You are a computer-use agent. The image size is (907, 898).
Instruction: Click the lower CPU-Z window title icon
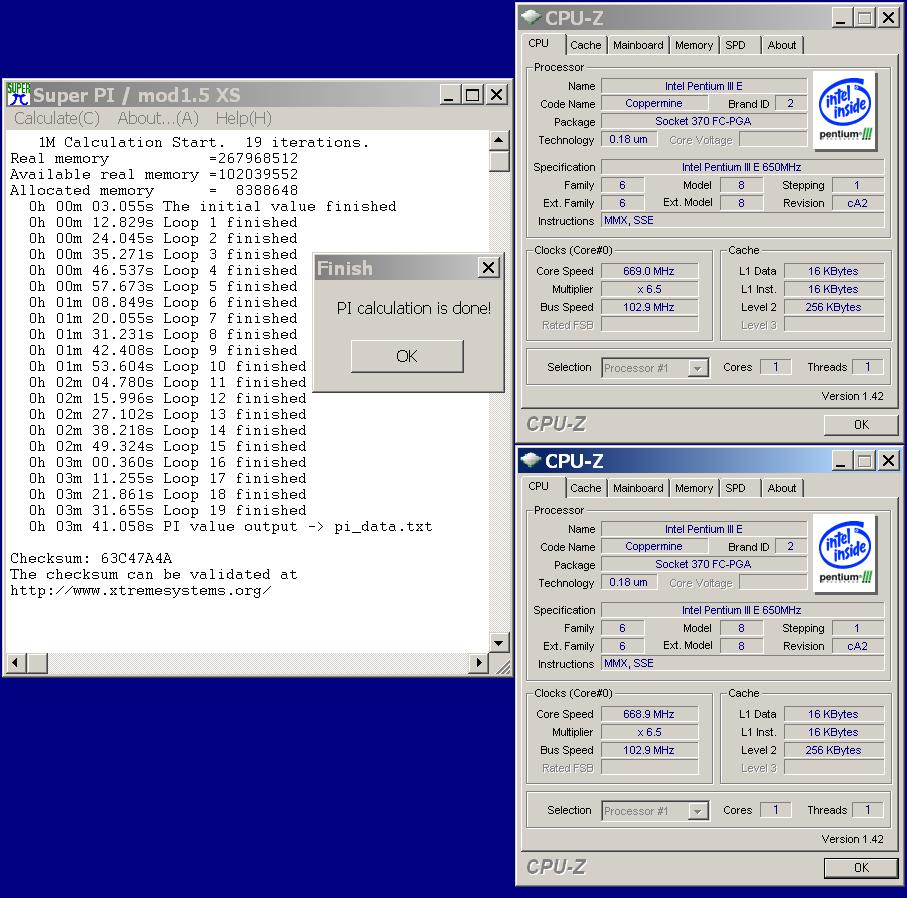click(530, 461)
